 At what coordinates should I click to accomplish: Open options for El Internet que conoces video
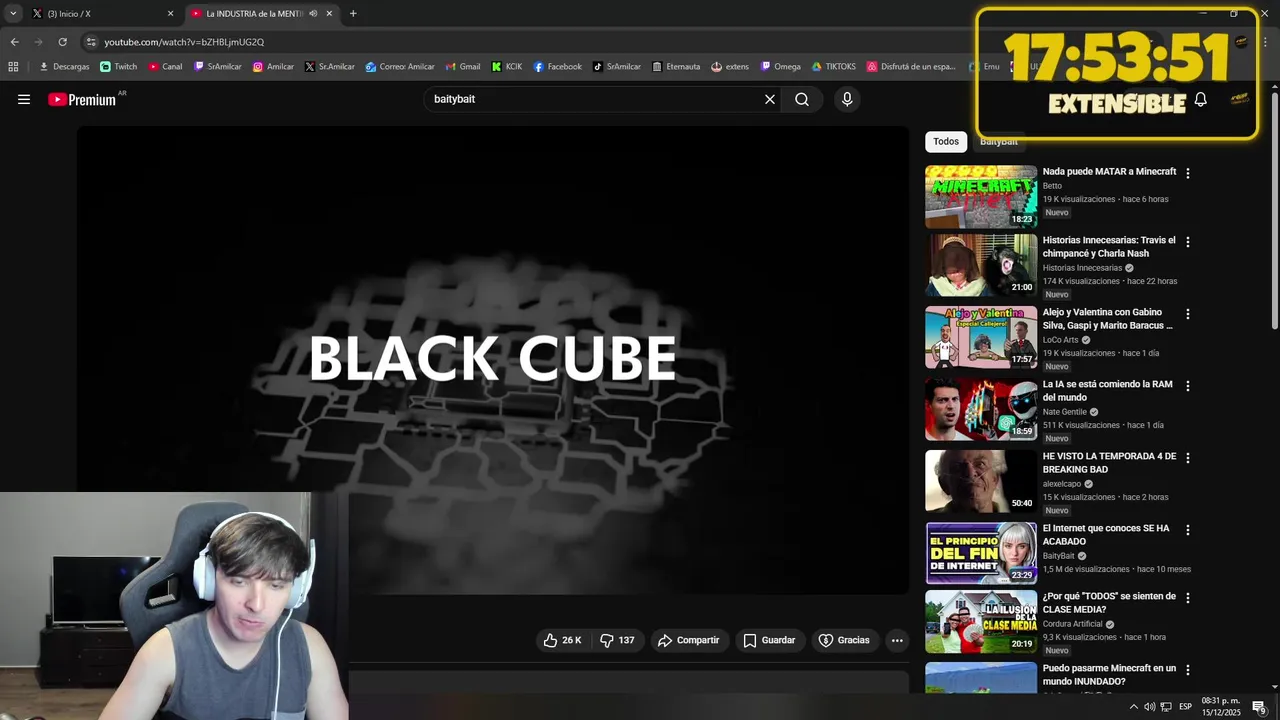pyautogui.click(x=1188, y=530)
